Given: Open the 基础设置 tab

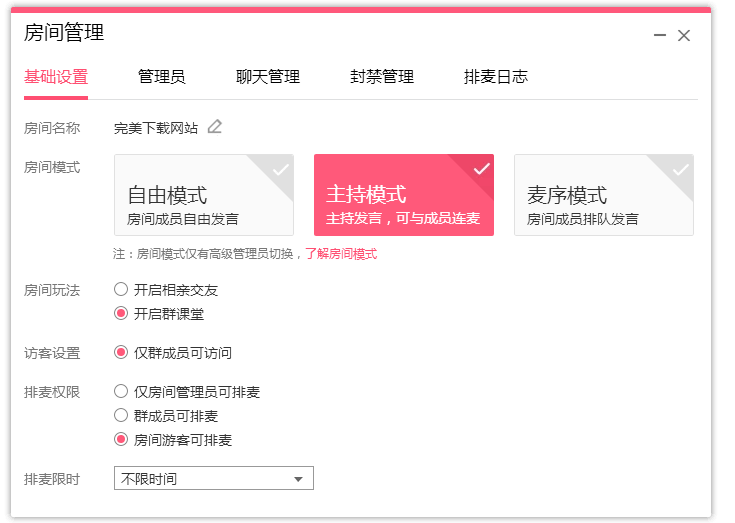Looking at the screenshot, I should tap(56, 77).
